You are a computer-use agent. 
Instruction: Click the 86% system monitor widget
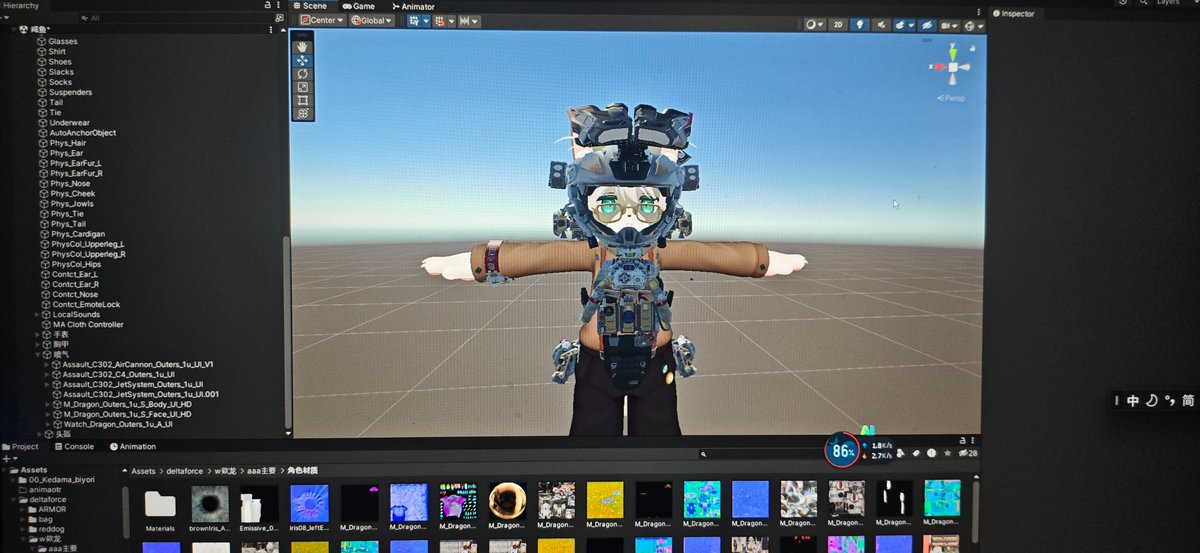coord(843,451)
